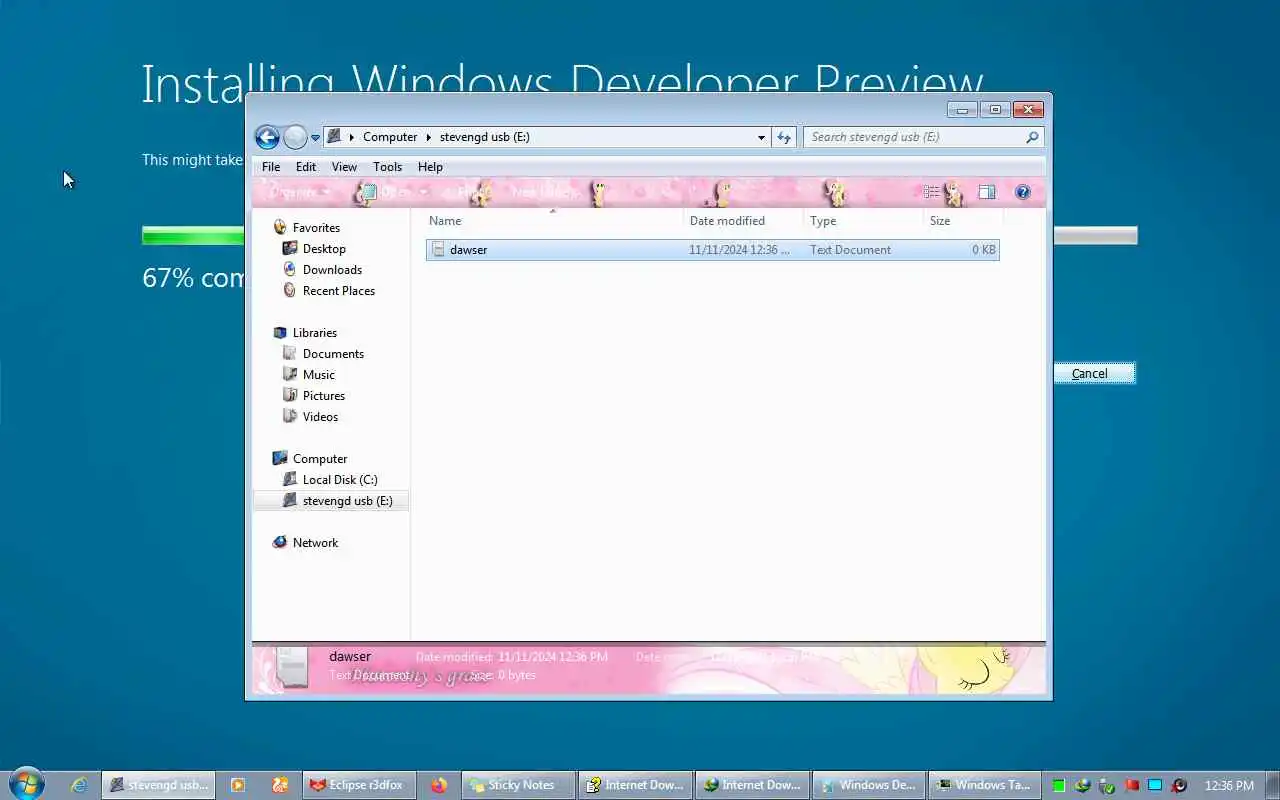The image size is (1280, 800).
Task: Open the File menu
Action: pos(271,167)
